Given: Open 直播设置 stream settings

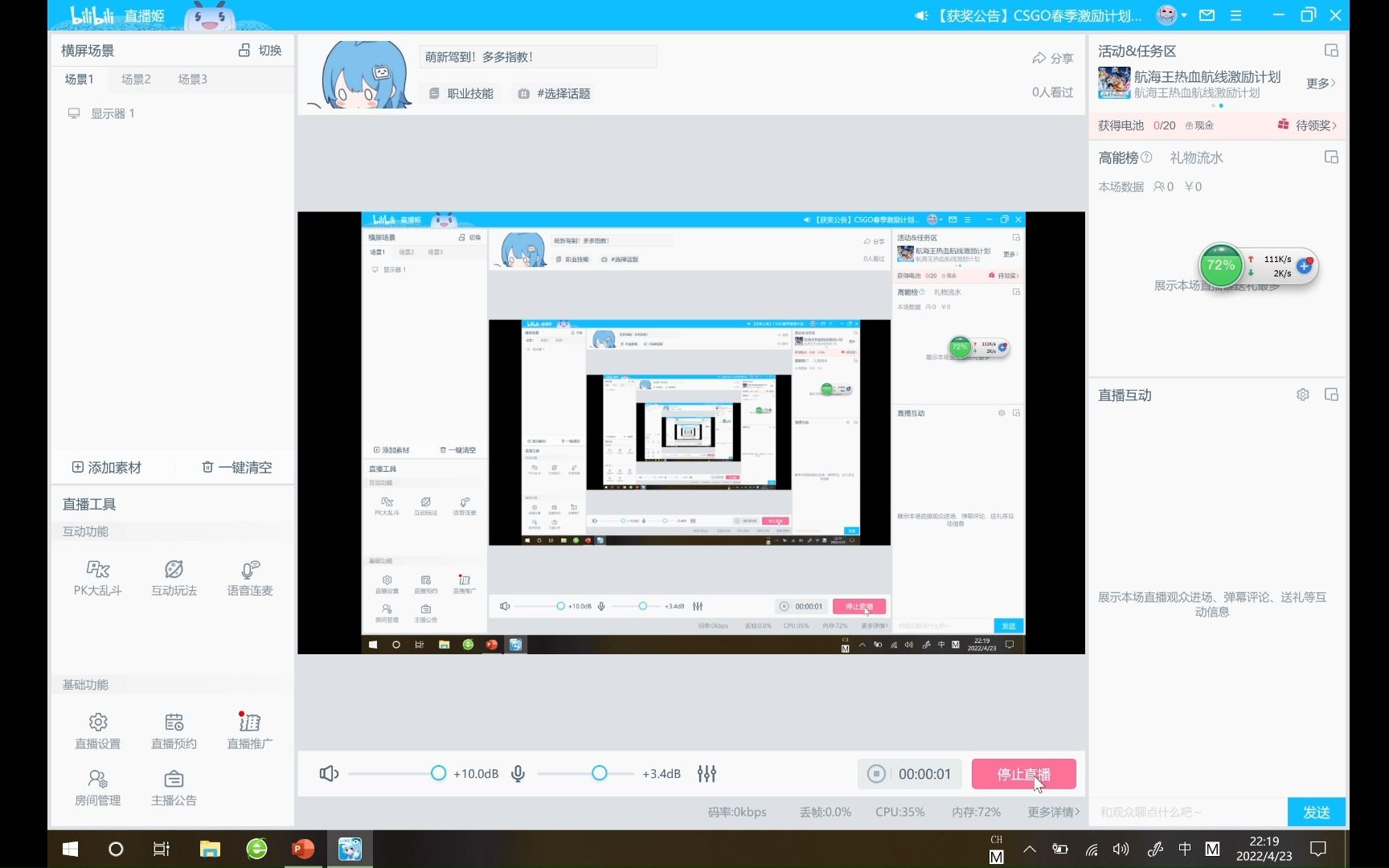Looking at the screenshot, I should (98, 731).
